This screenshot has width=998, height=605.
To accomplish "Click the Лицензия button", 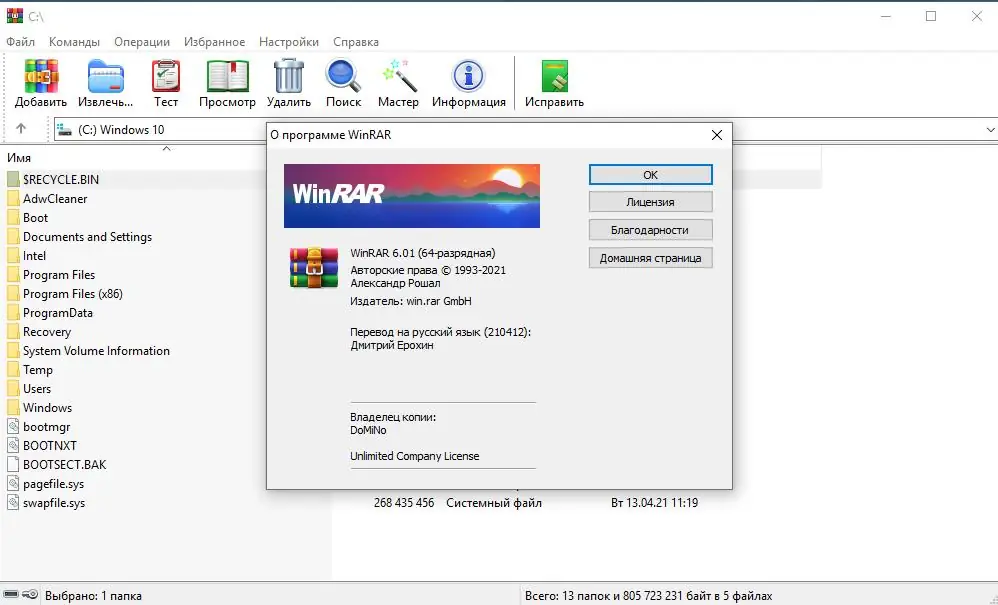I will (x=650, y=202).
